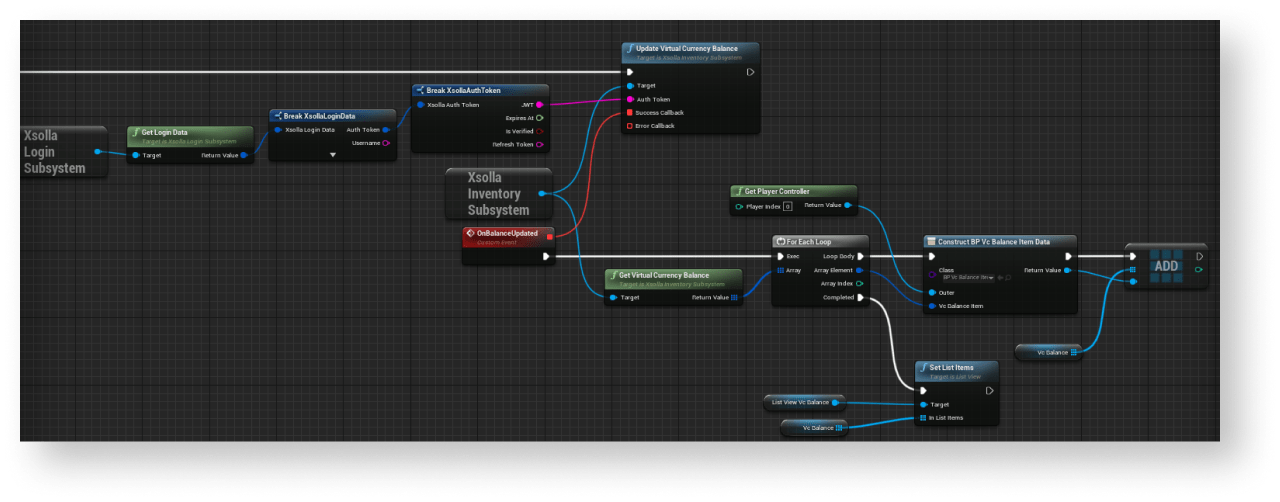Screen dimensions: 1280x502
Task: Click the Success Callback delegate pin
Action: pyautogui.click(x=629, y=113)
